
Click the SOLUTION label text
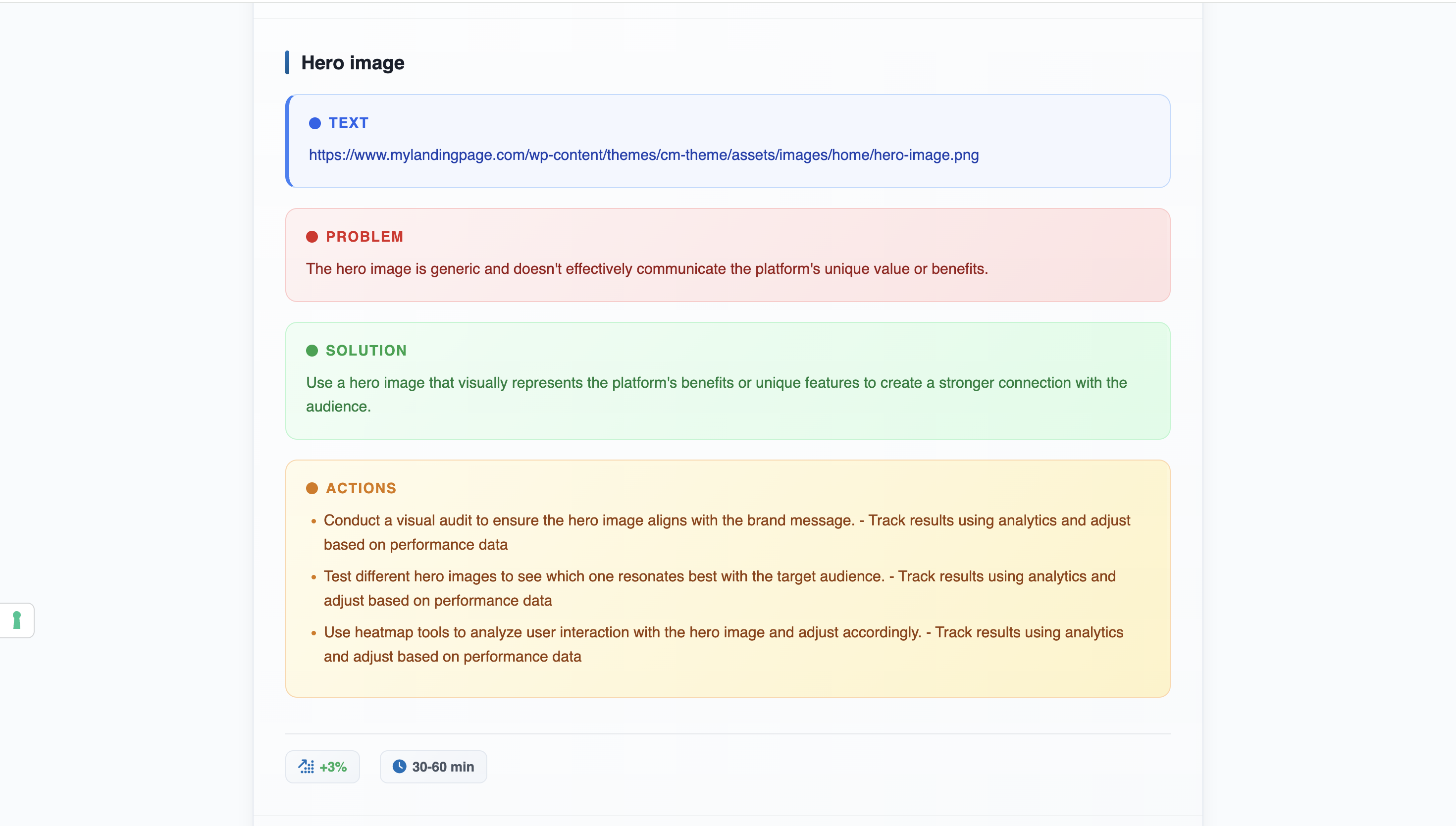pyautogui.click(x=366, y=351)
